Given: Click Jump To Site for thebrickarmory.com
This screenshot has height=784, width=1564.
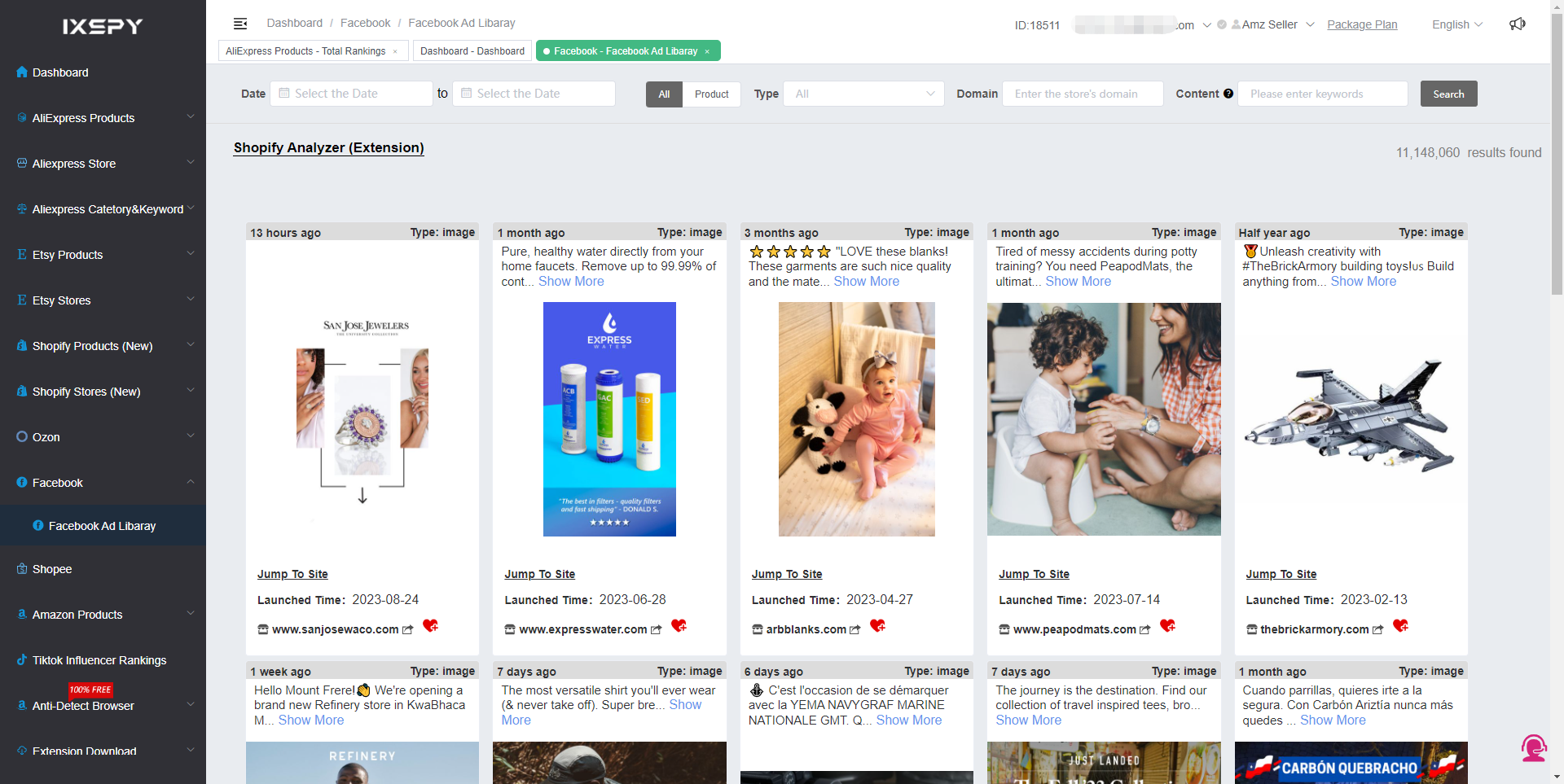Looking at the screenshot, I should (1281, 574).
